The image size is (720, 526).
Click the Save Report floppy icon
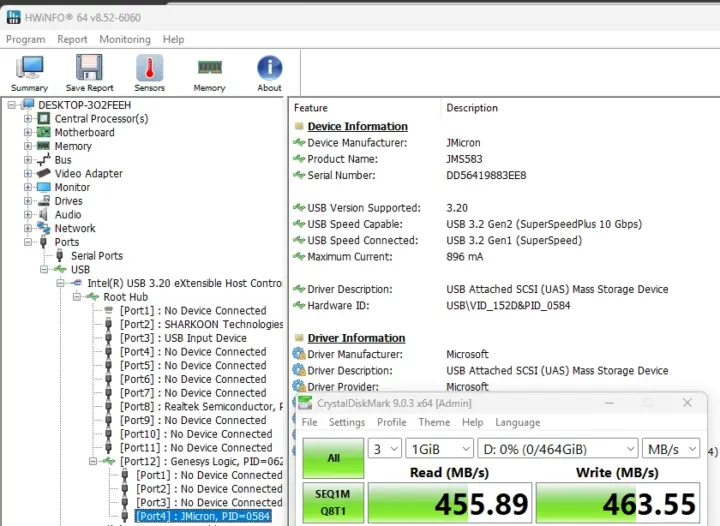[89, 67]
